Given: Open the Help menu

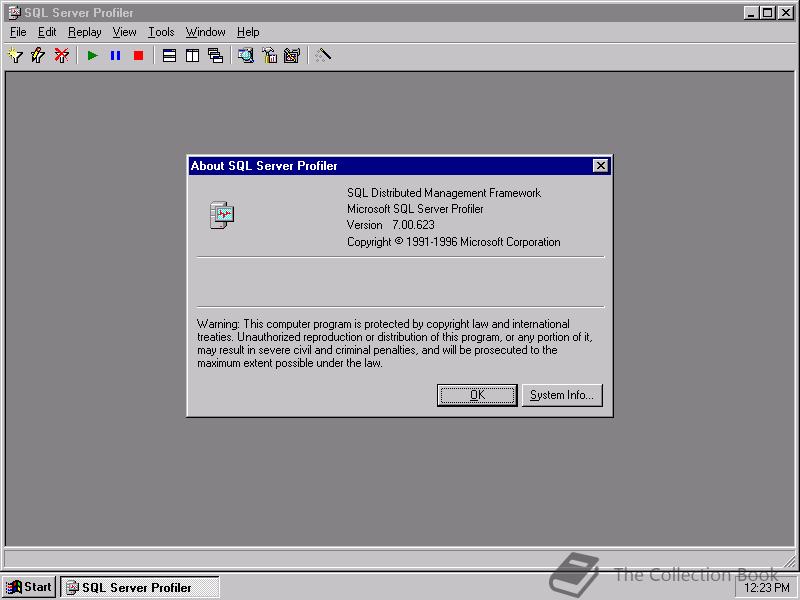Looking at the screenshot, I should 248,32.
